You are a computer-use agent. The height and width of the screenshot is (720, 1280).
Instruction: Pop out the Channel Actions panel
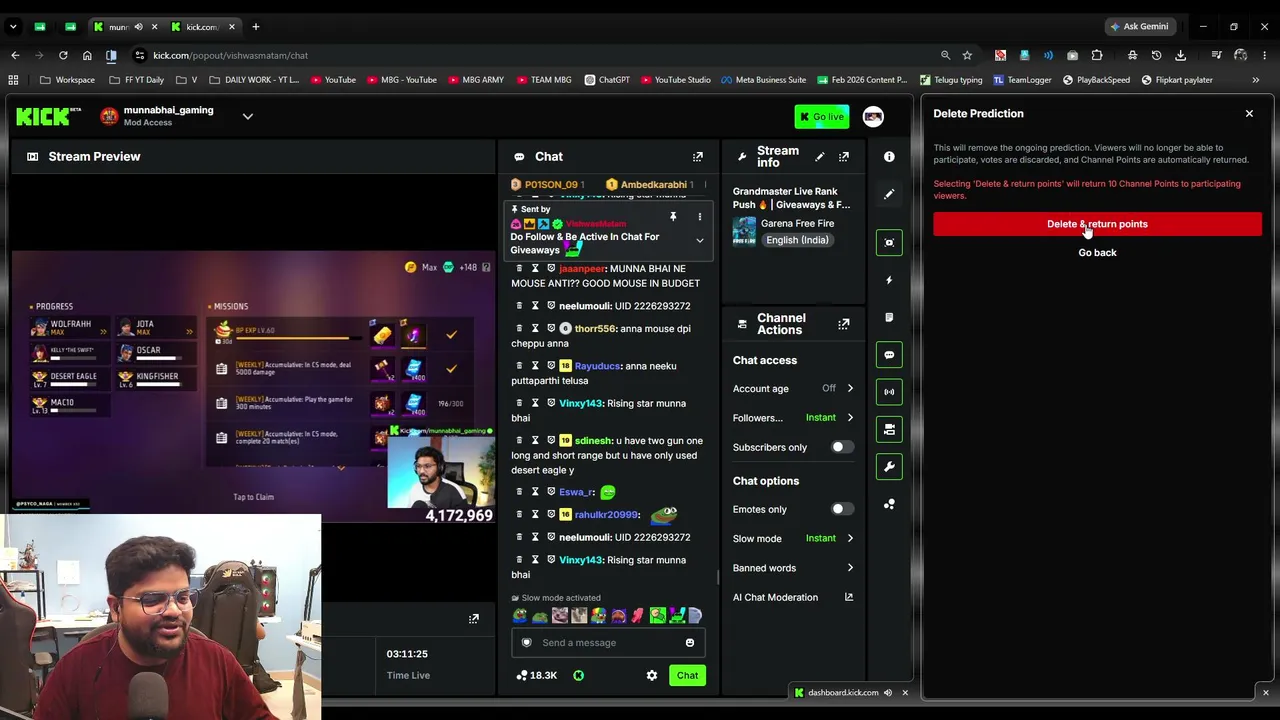844,324
